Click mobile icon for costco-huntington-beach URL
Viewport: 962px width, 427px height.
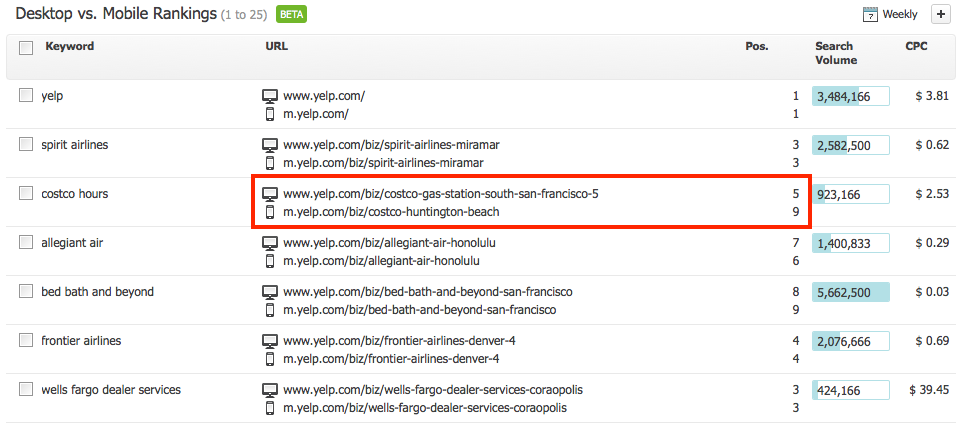(270, 212)
